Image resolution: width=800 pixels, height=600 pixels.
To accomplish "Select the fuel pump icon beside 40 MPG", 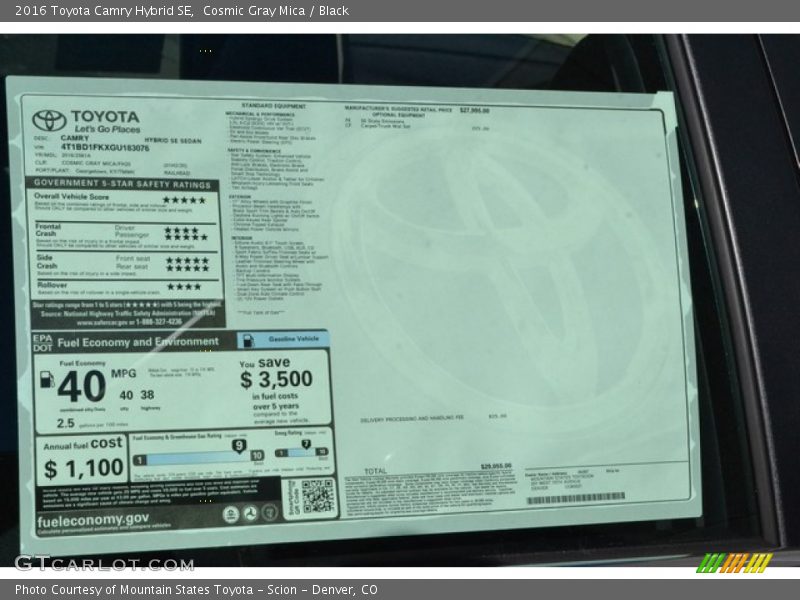I will [46, 378].
